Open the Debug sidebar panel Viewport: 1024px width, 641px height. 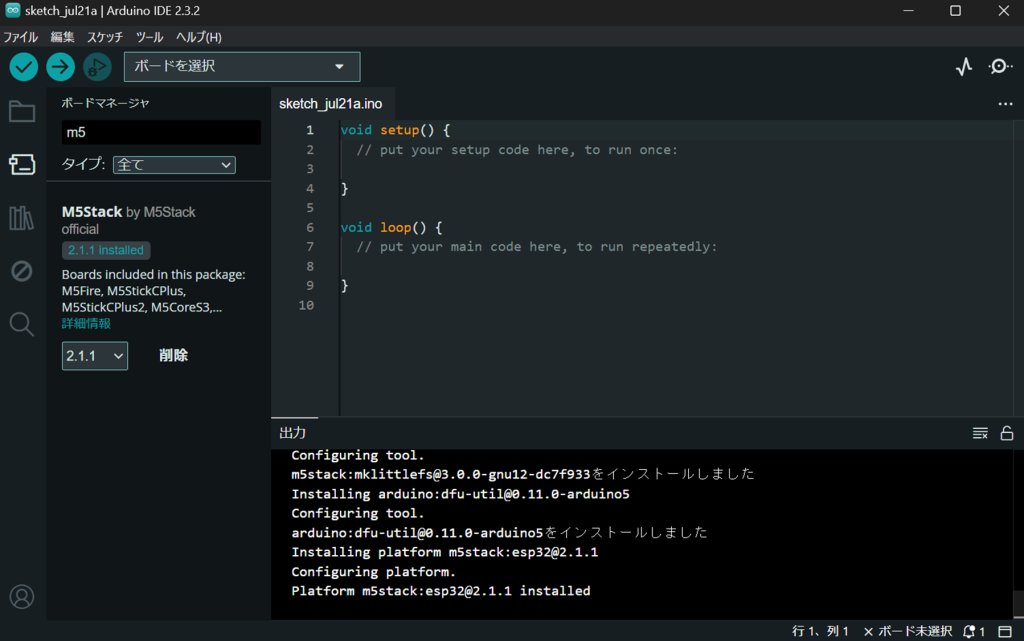[22, 271]
